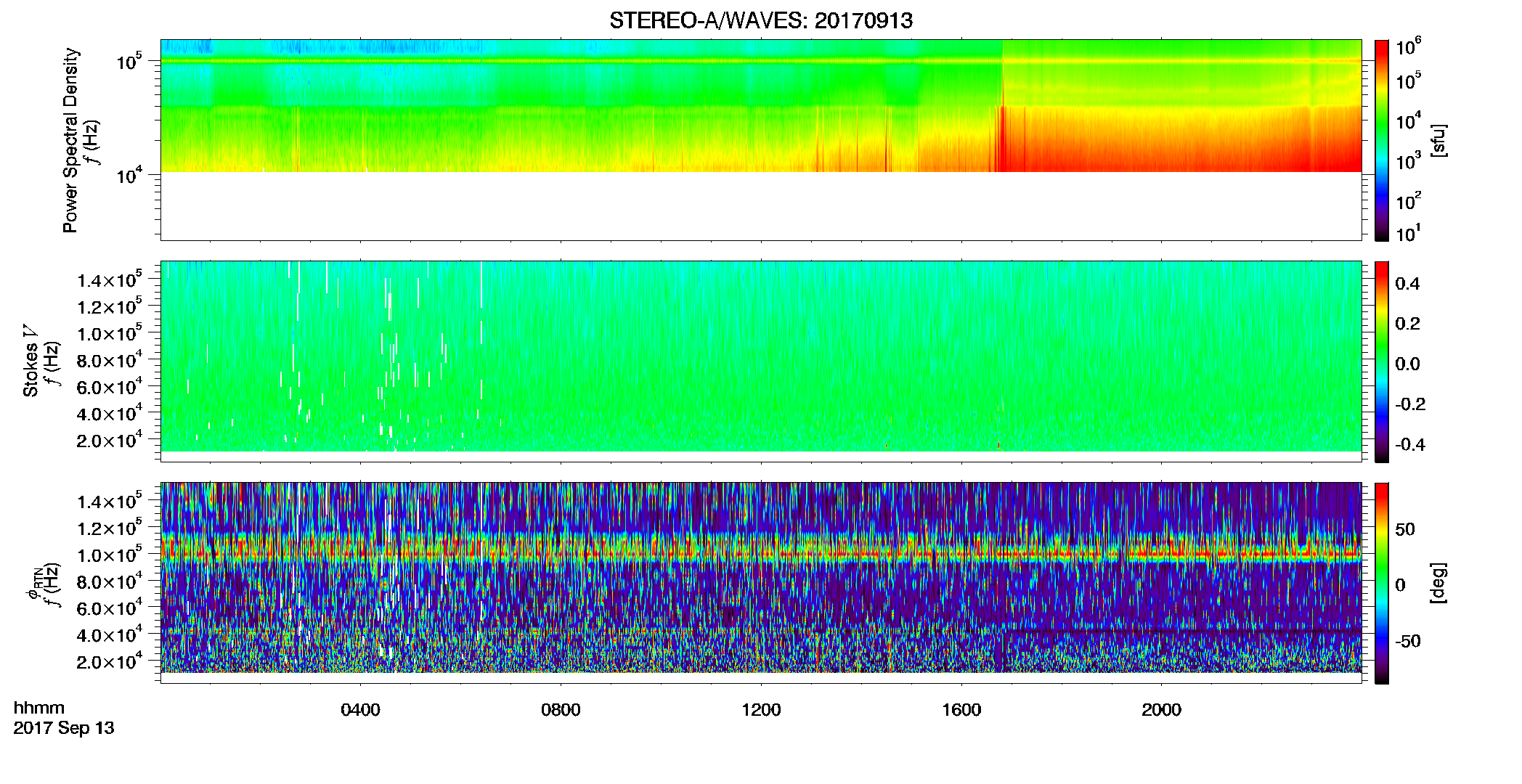The width and height of the screenshot is (1522, 784).
Task: Click the 1600 time axis label
Action: tap(961, 710)
